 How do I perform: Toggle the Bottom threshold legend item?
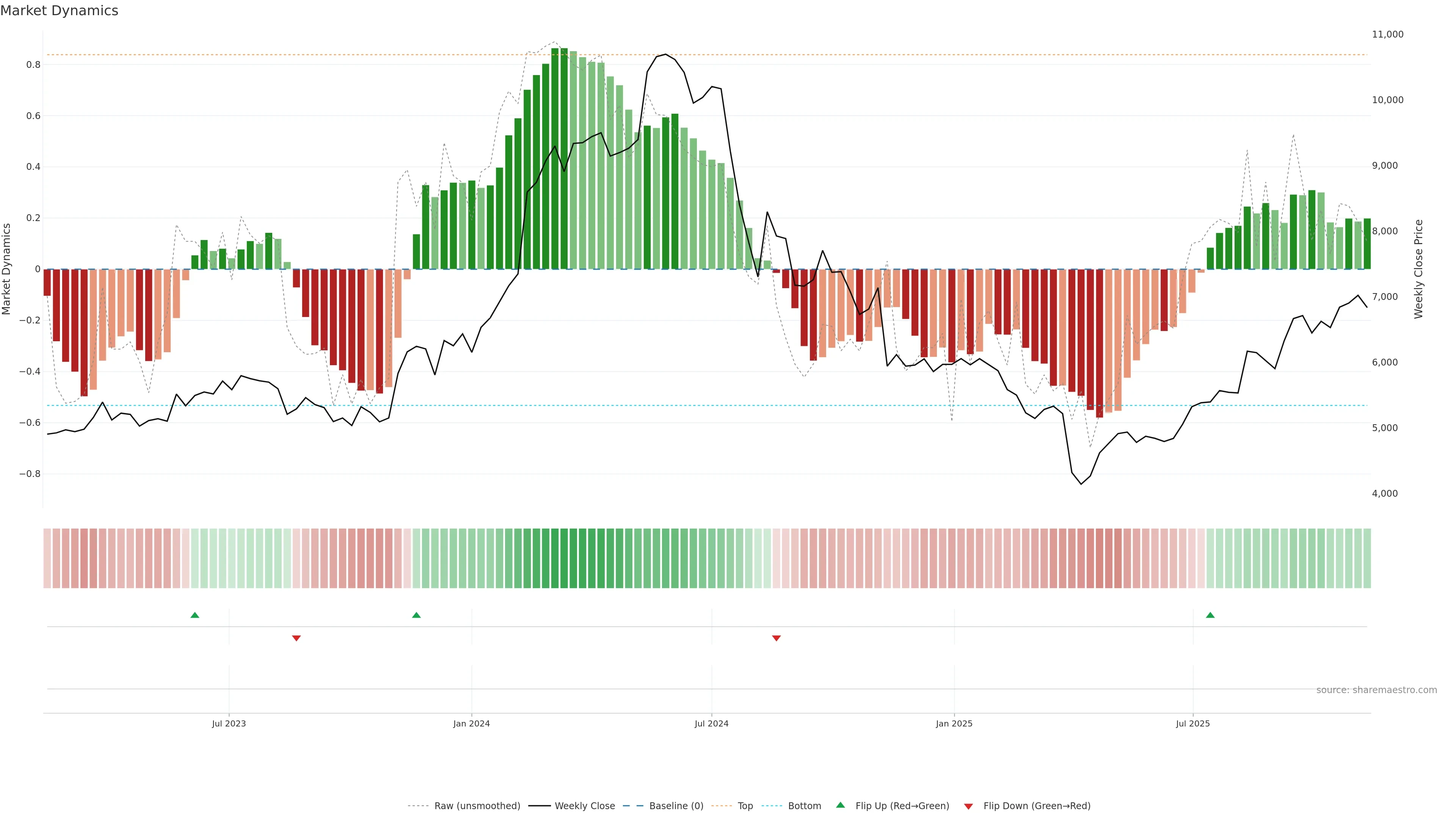[804, 806]
